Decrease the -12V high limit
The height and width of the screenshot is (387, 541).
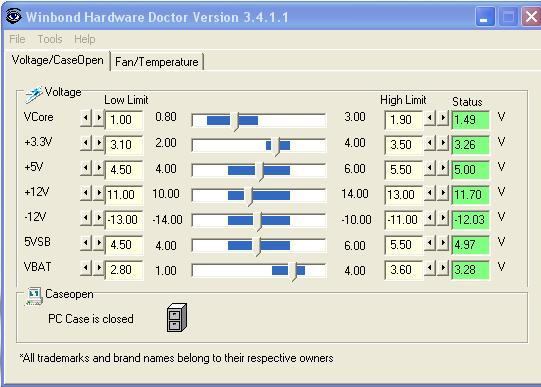pyautogui.click(x=430, y=219)
